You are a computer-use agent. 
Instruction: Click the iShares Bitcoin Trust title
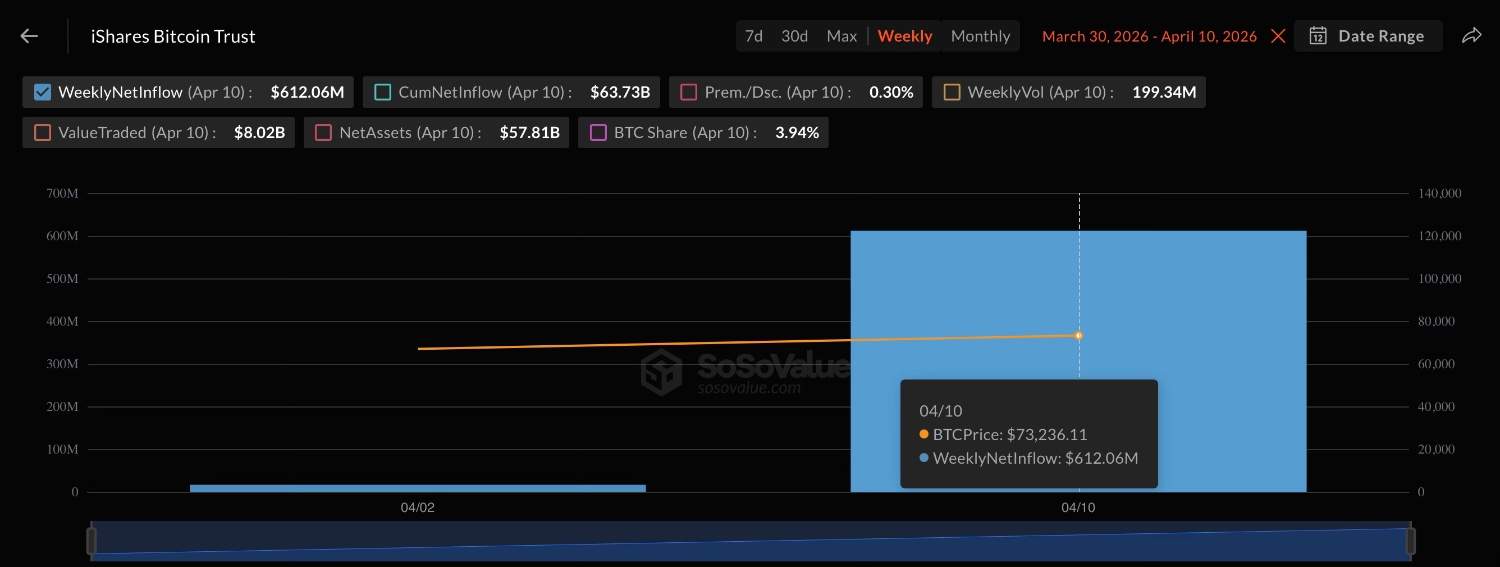click(x=173, y=36)
